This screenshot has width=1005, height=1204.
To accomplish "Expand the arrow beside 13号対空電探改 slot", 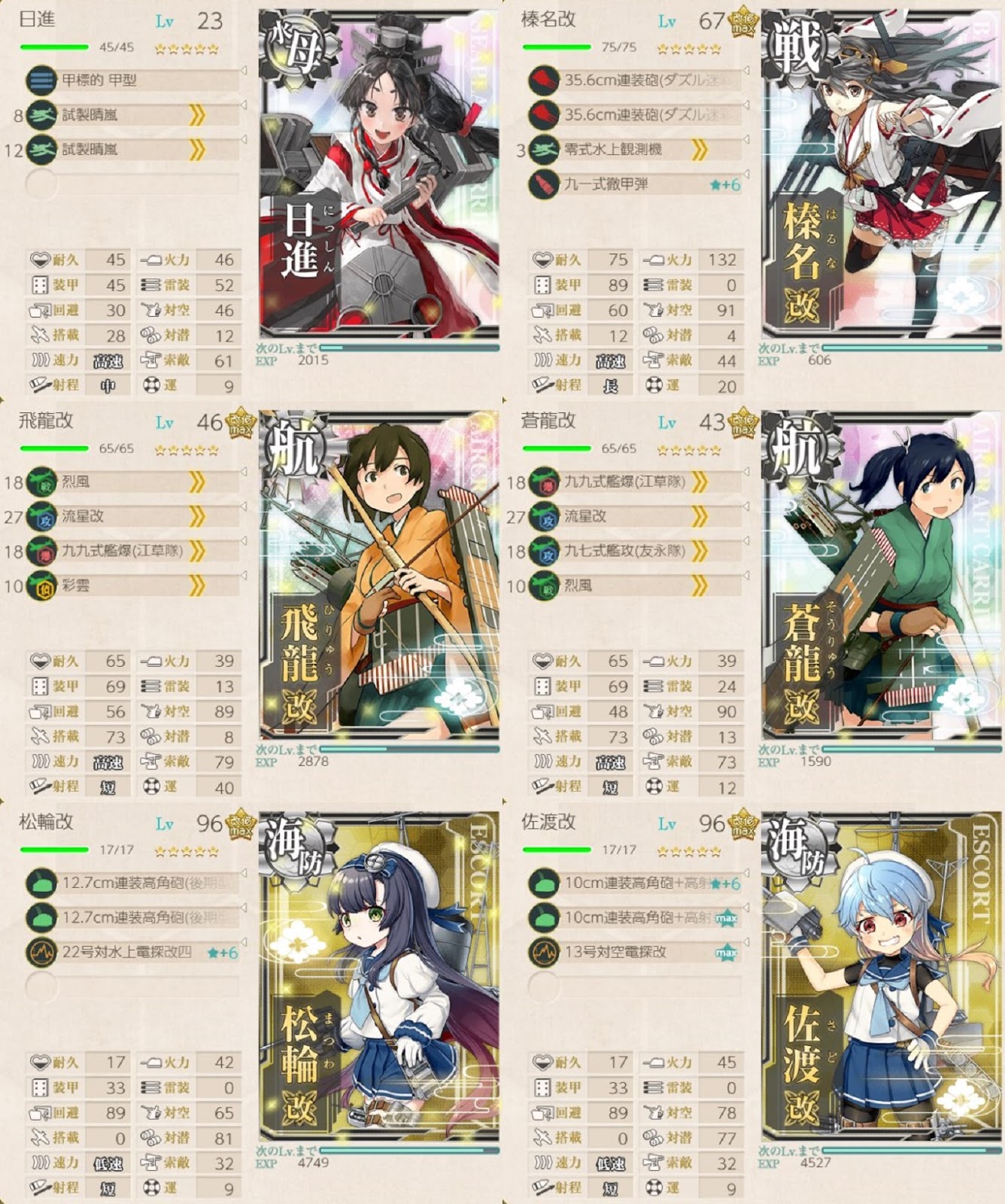I will coord(746,943).
